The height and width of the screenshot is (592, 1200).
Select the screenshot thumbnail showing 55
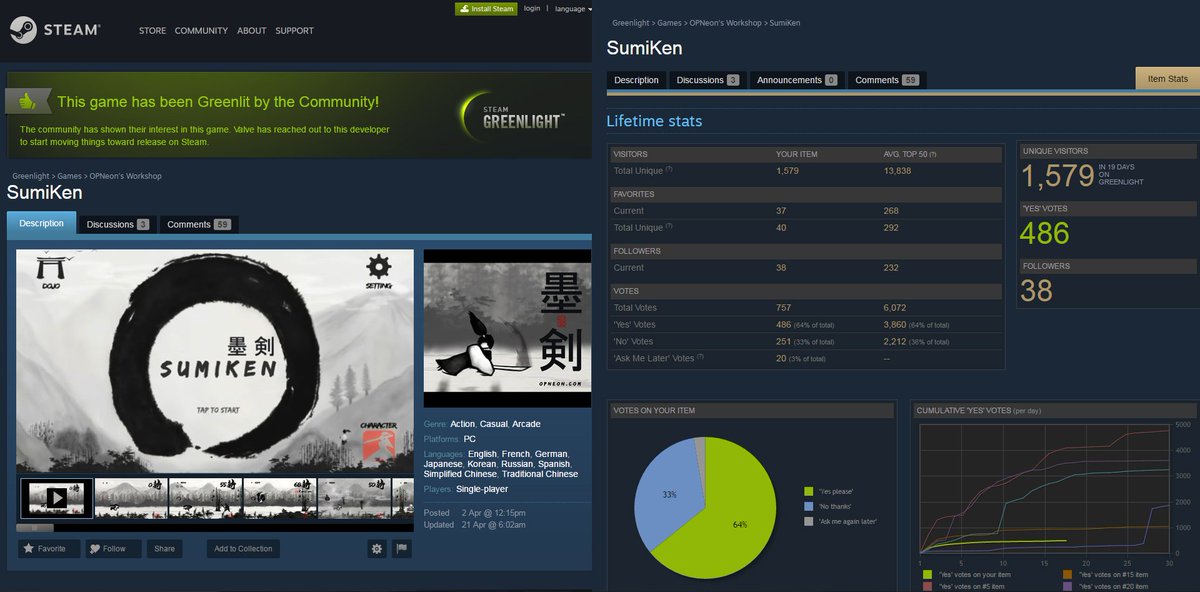click(205, 497)
